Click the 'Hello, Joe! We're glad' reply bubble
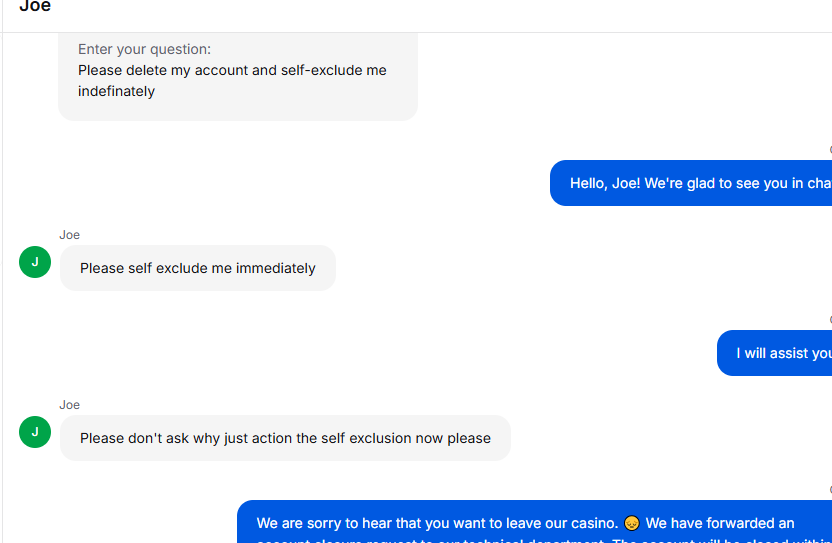Image resolution: width=832 pixels, height=543 pixels. (691, 183)
